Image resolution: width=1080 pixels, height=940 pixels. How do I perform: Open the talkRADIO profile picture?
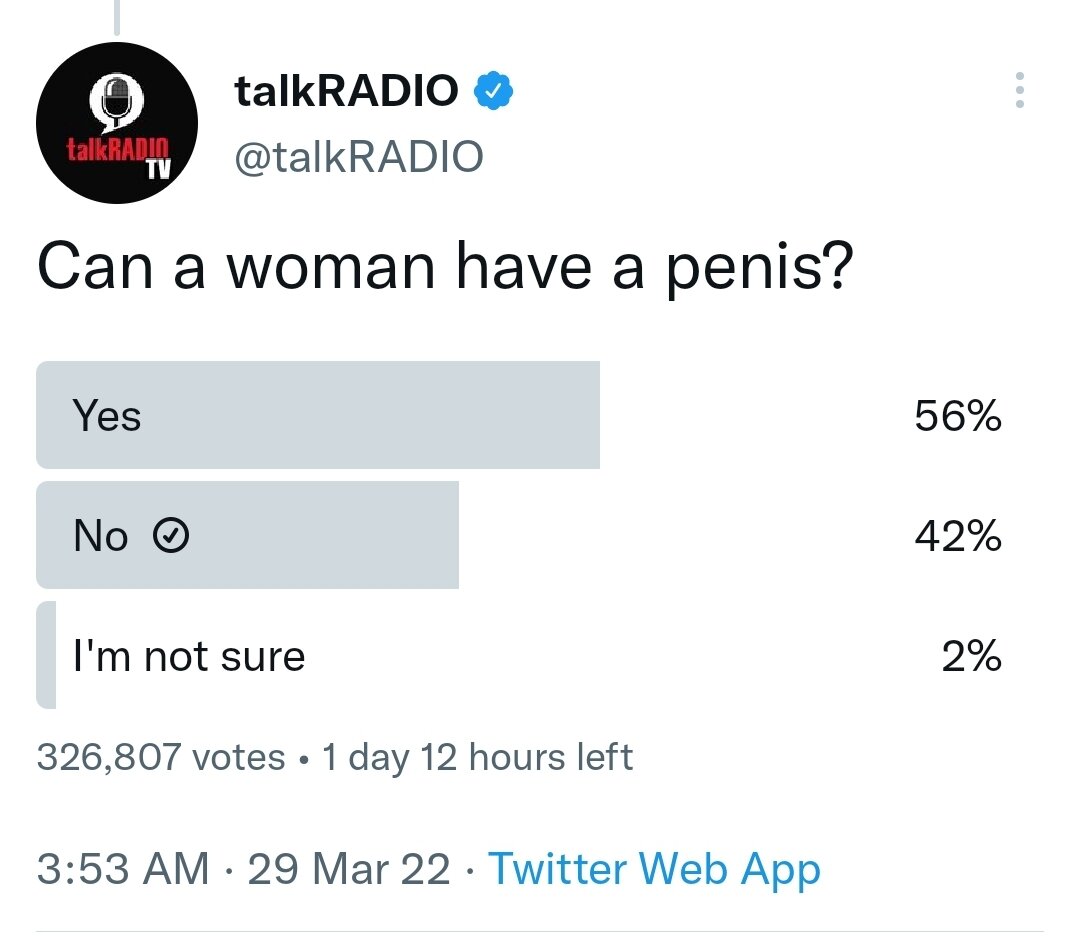point(117,123)
